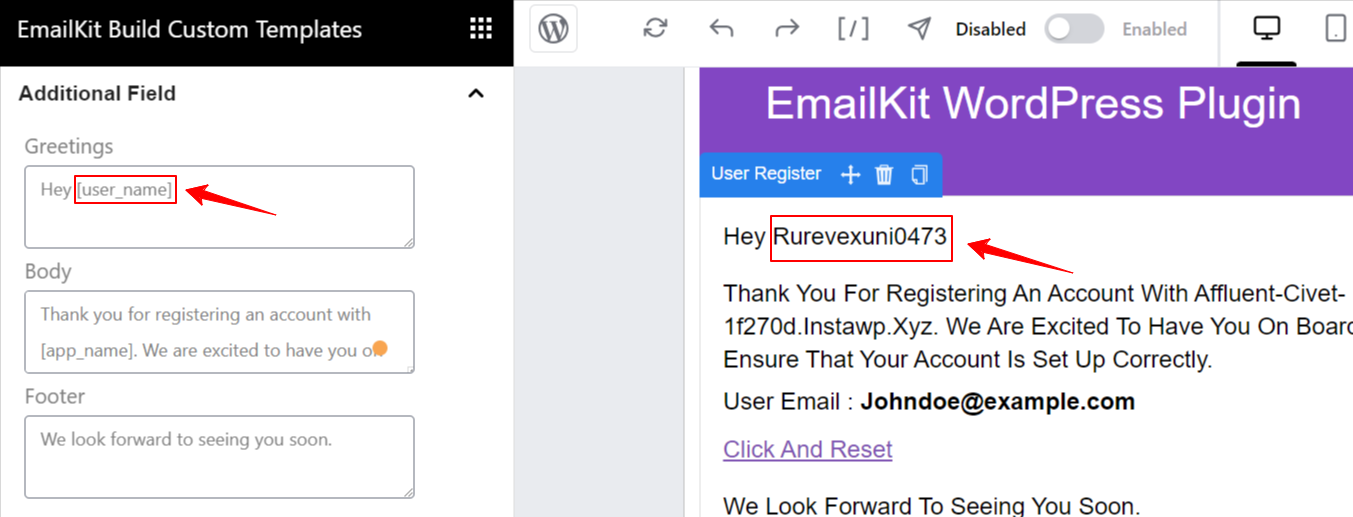Redo the last change
The image size is (1353, 517).
[787, 29]
